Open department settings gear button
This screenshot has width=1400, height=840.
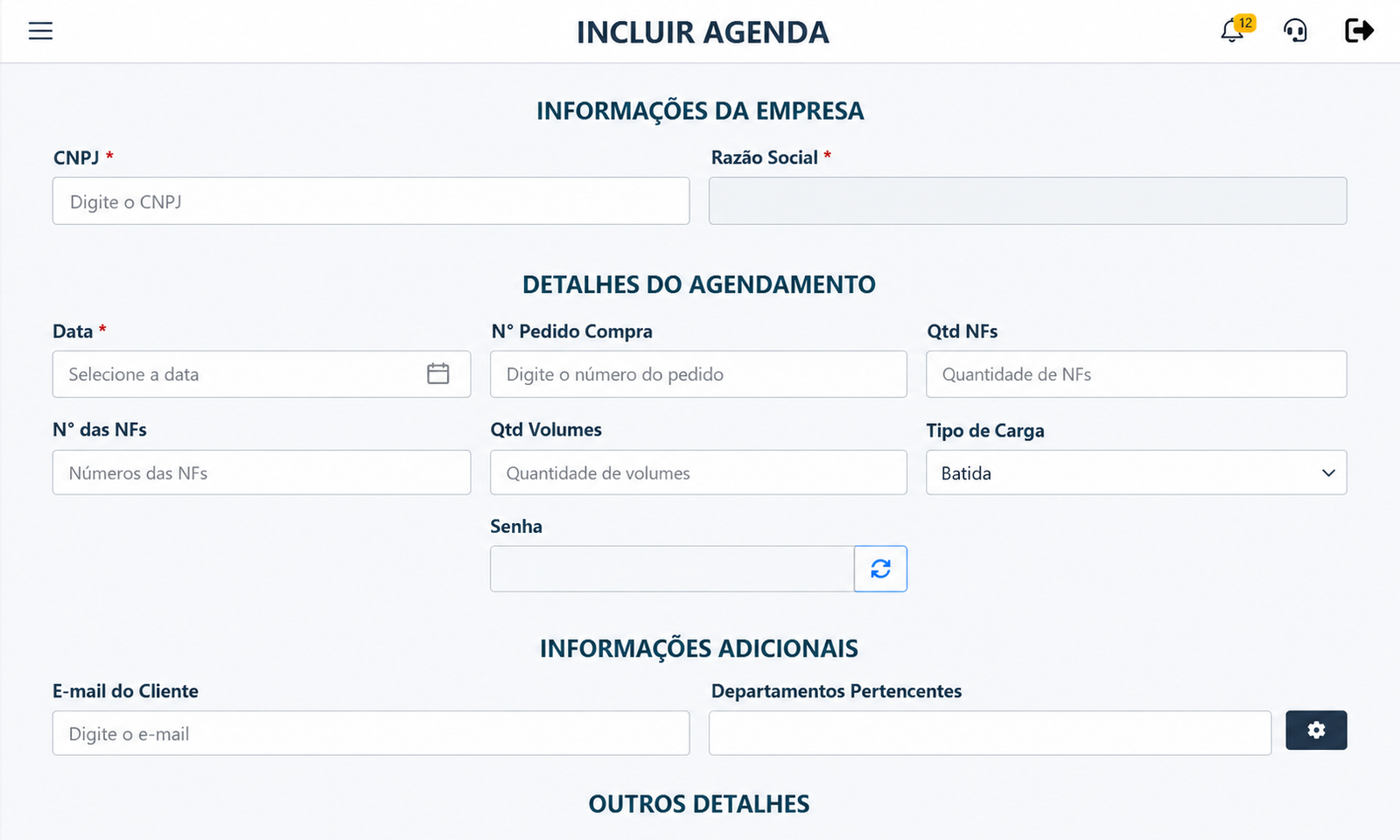click(x=1316, y=730)
